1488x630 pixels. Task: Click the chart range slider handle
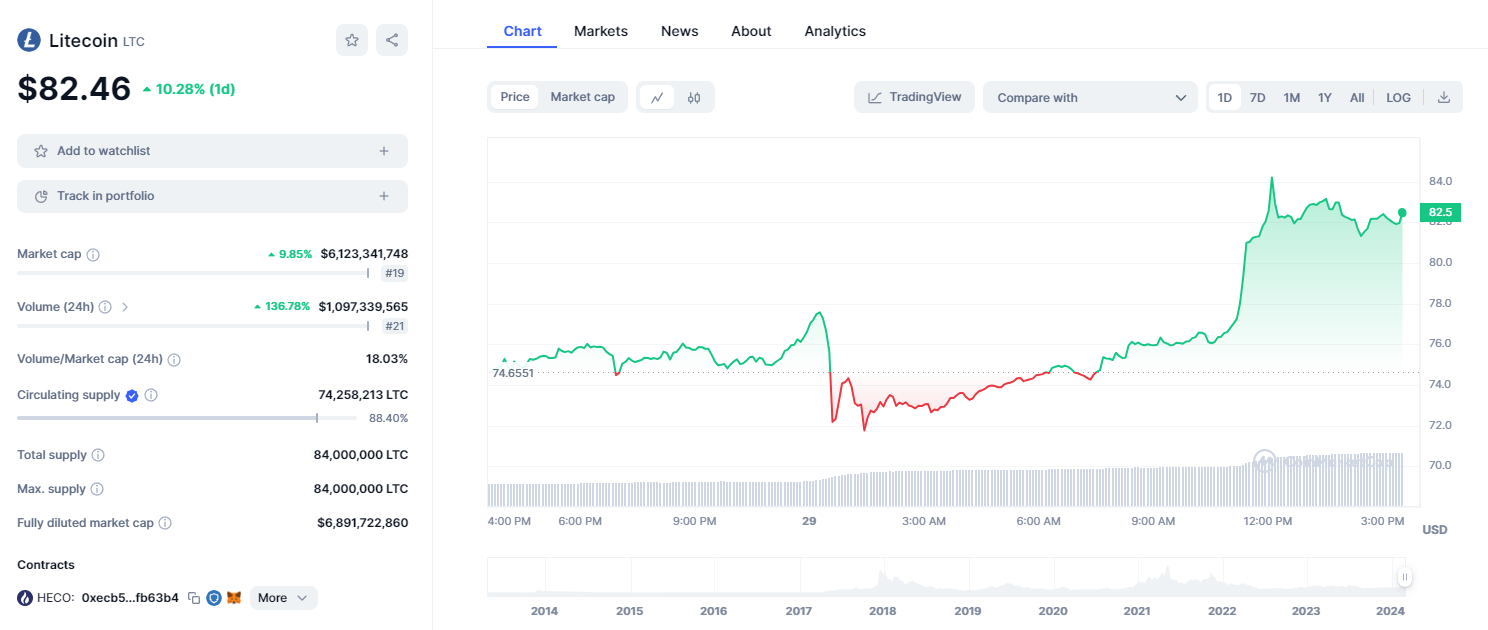[1405, 577]
